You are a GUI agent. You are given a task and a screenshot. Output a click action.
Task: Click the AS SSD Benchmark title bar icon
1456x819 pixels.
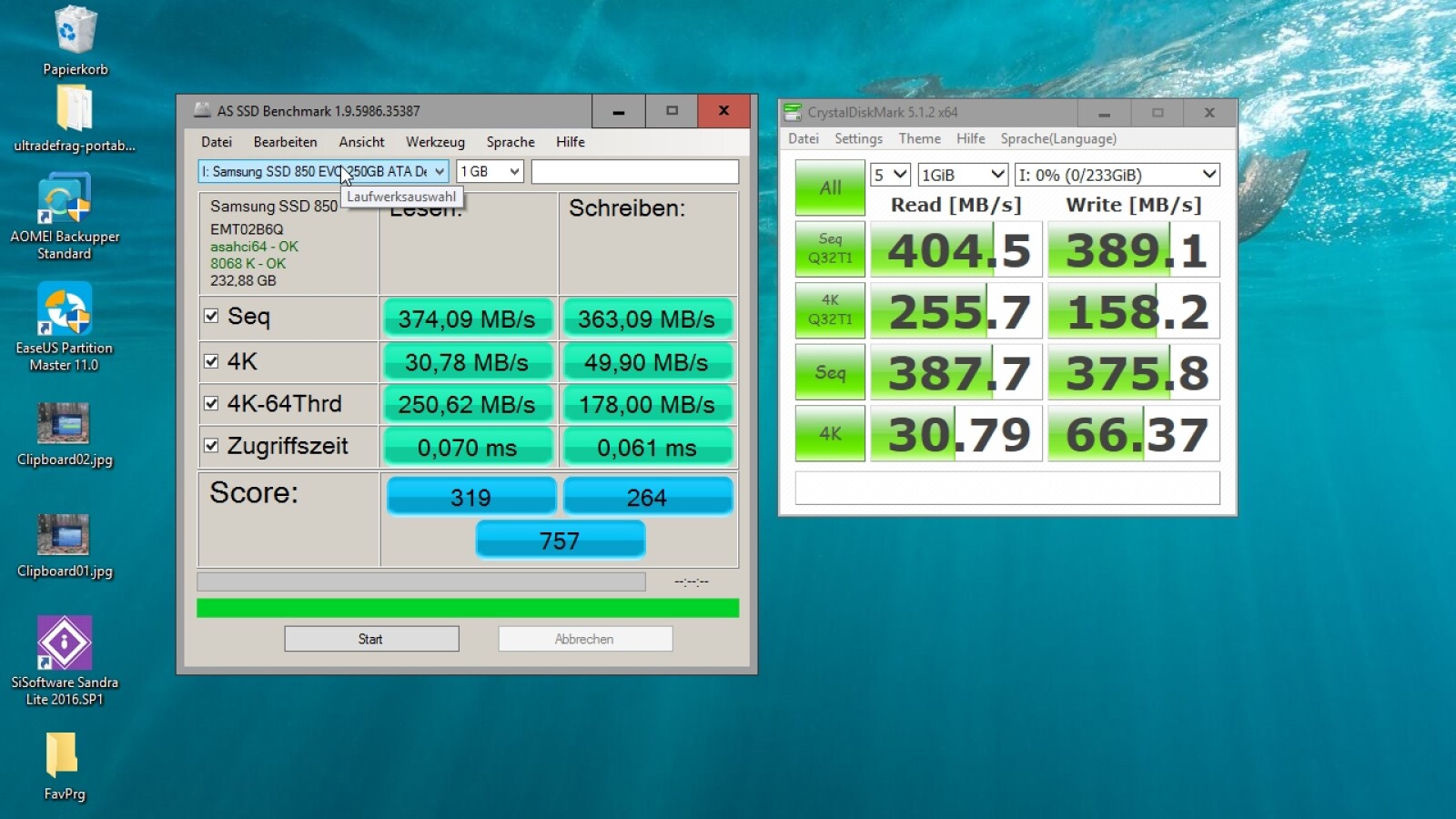202,111
